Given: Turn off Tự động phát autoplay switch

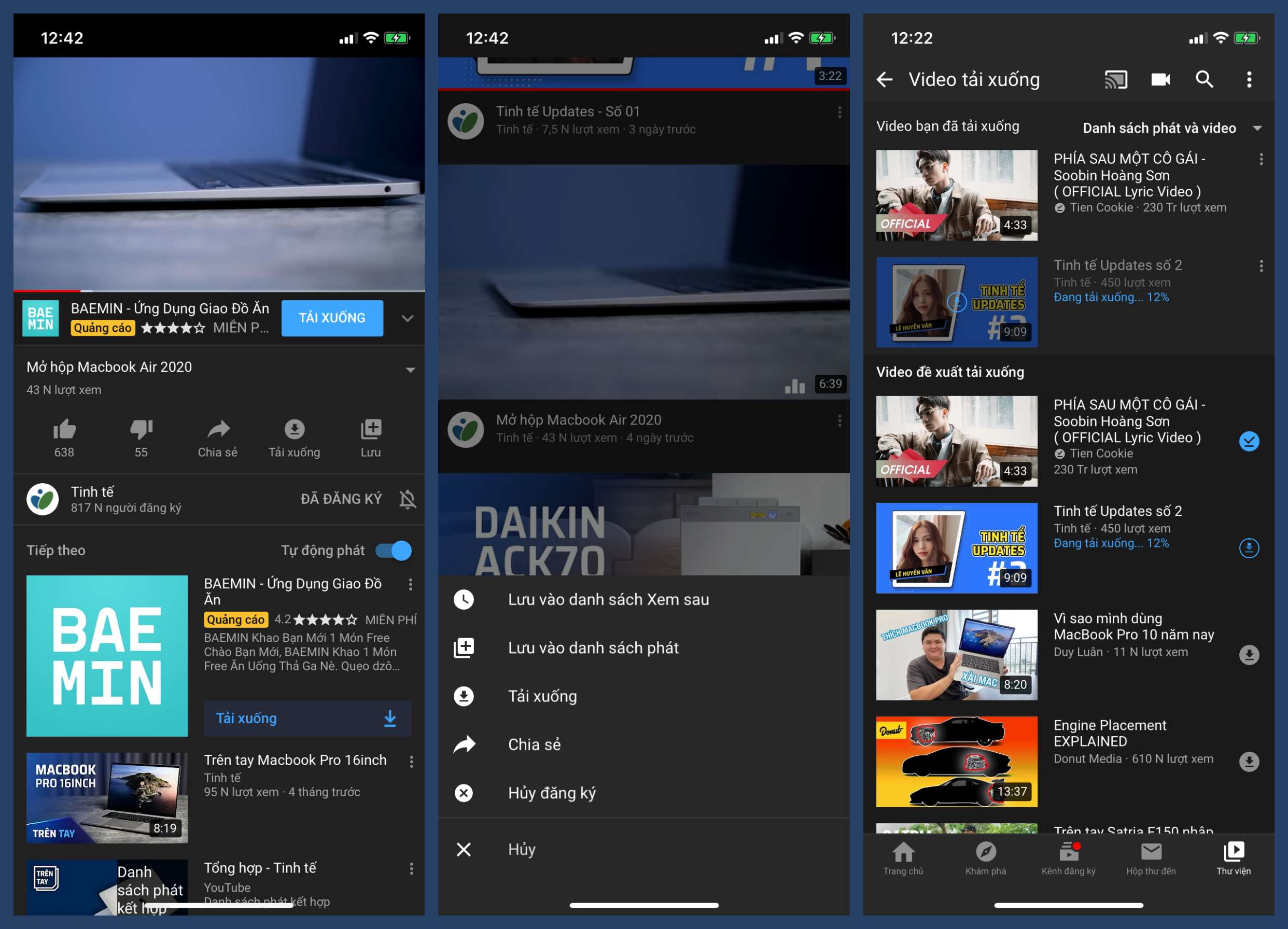Looking at the screenshot, I should pyautogui.click(x=394, y=550).
